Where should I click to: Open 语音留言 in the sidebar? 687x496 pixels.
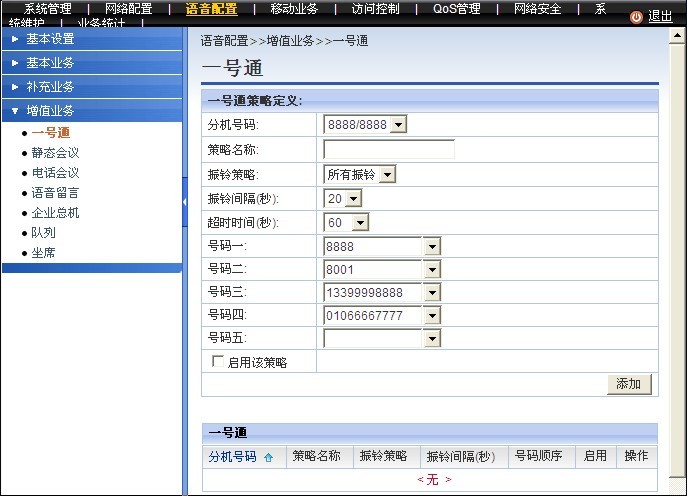[x=55, y=193]
